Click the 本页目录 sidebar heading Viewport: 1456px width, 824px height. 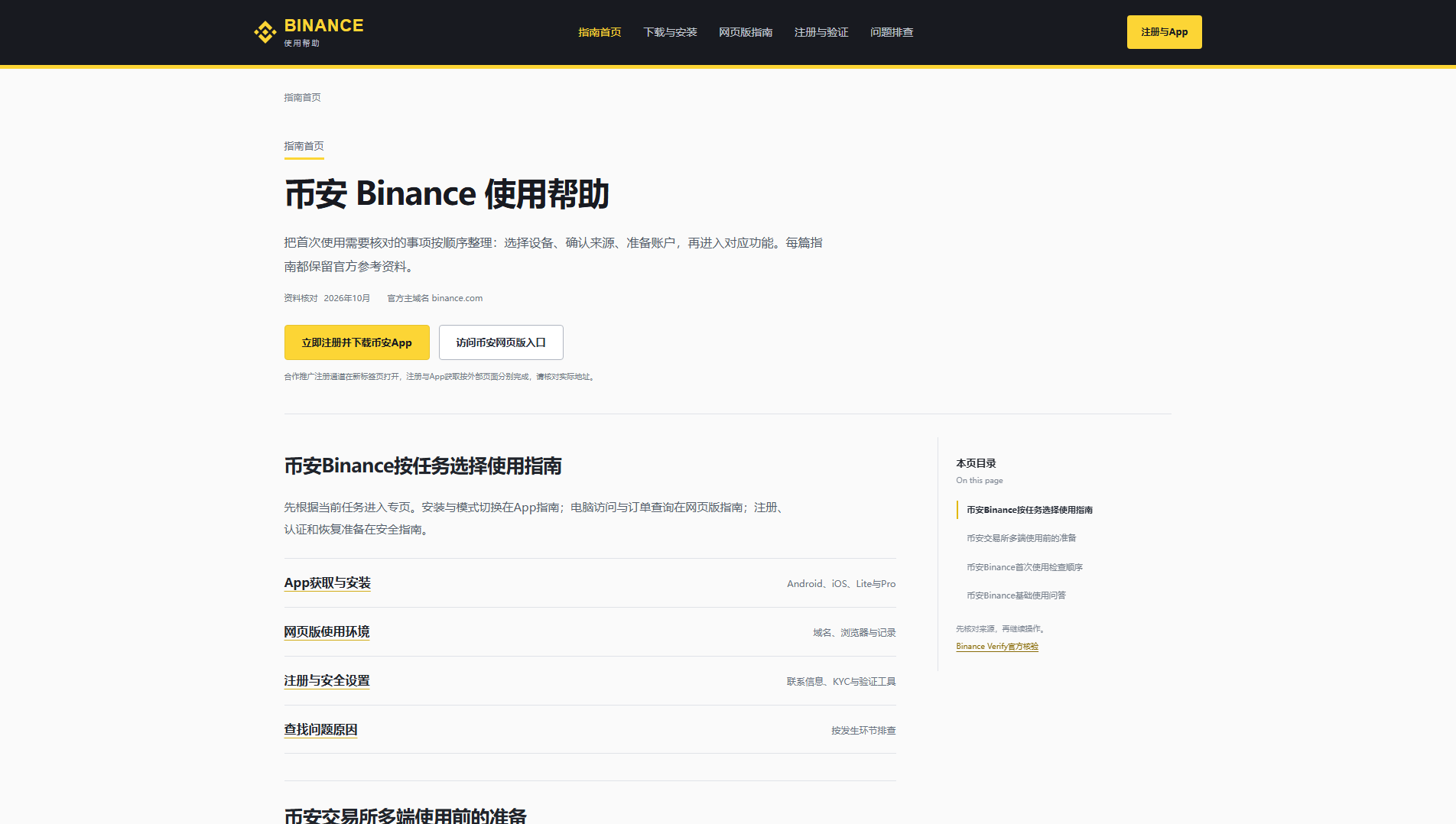pos(976,463)
